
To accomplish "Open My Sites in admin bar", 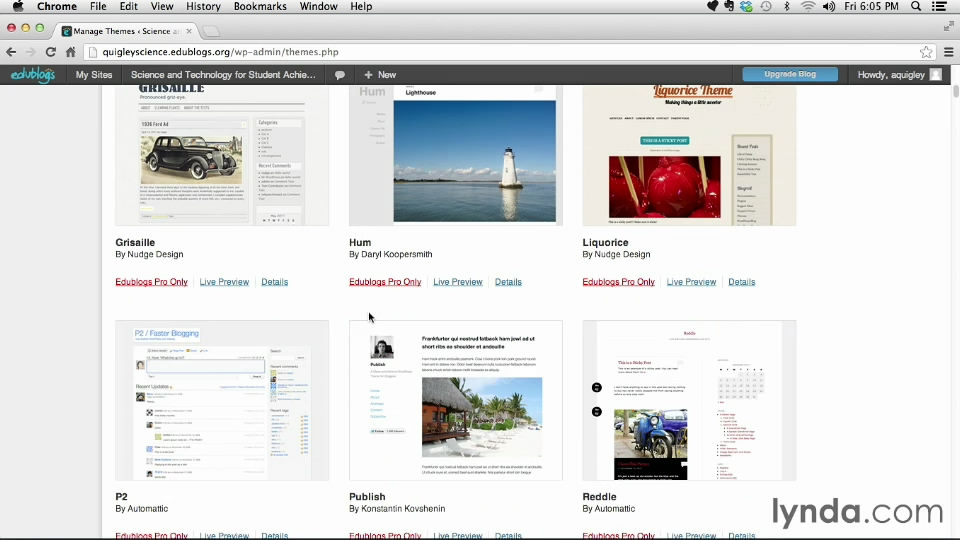I will [x=94, y=75].
